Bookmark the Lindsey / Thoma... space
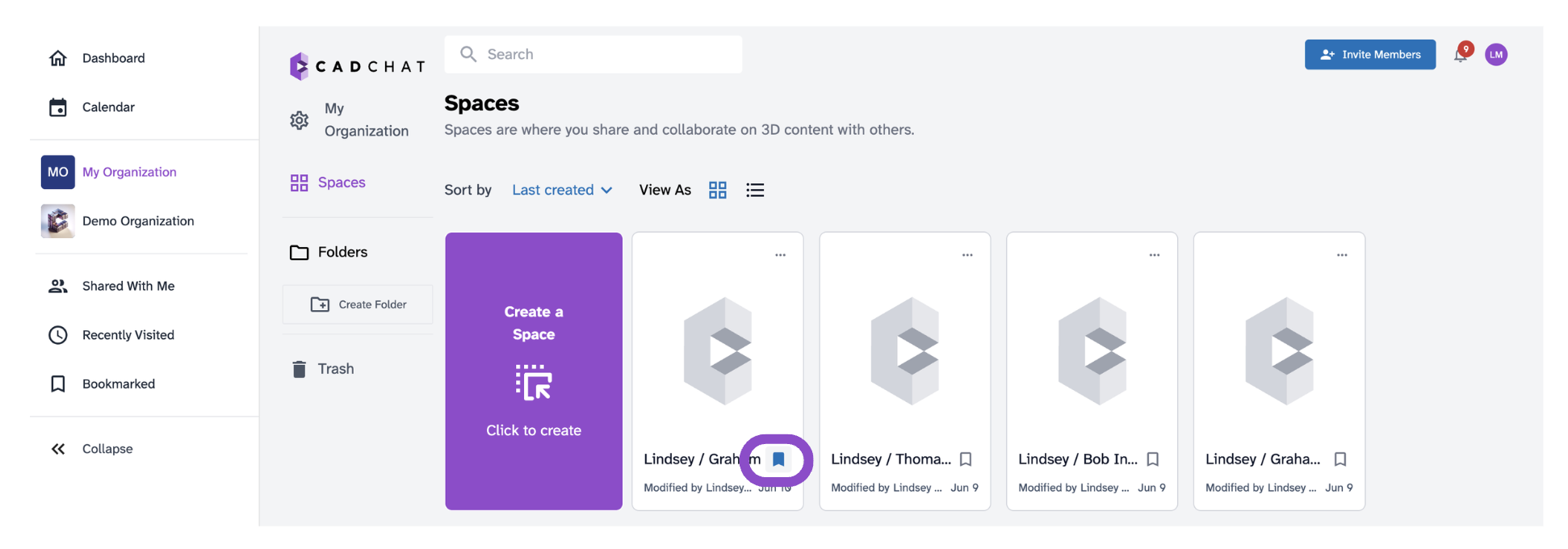1568x549 pixels. tap(966, 459)
